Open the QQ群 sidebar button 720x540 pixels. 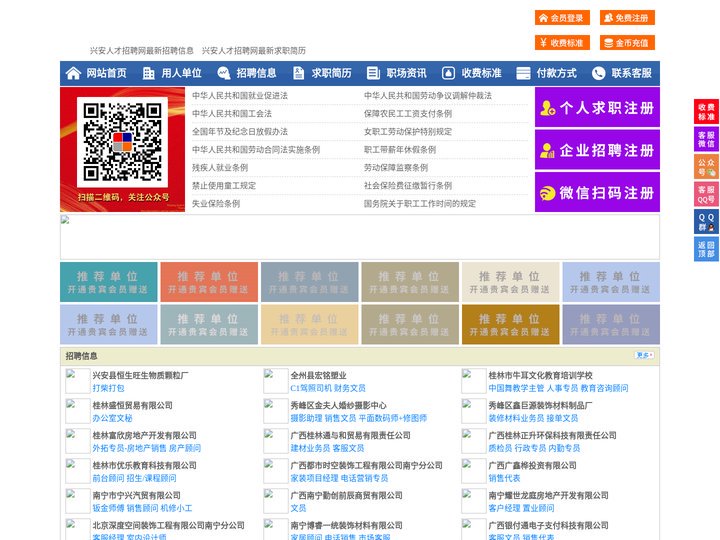(x=706, y=222)
